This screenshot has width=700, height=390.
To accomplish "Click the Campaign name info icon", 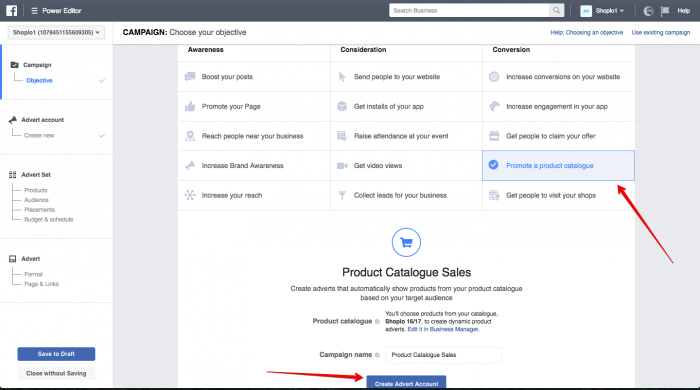I will tap(377, 355).
